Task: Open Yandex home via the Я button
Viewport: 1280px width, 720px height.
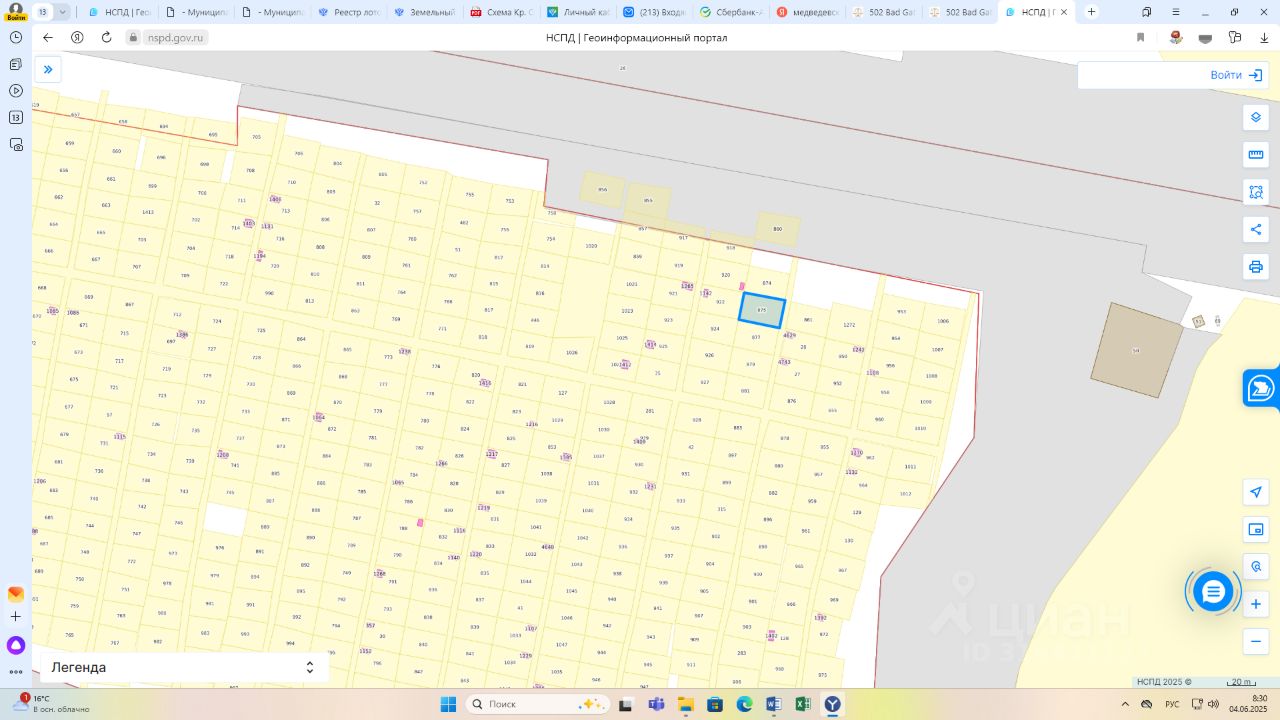Action: [x=77, y=37]
